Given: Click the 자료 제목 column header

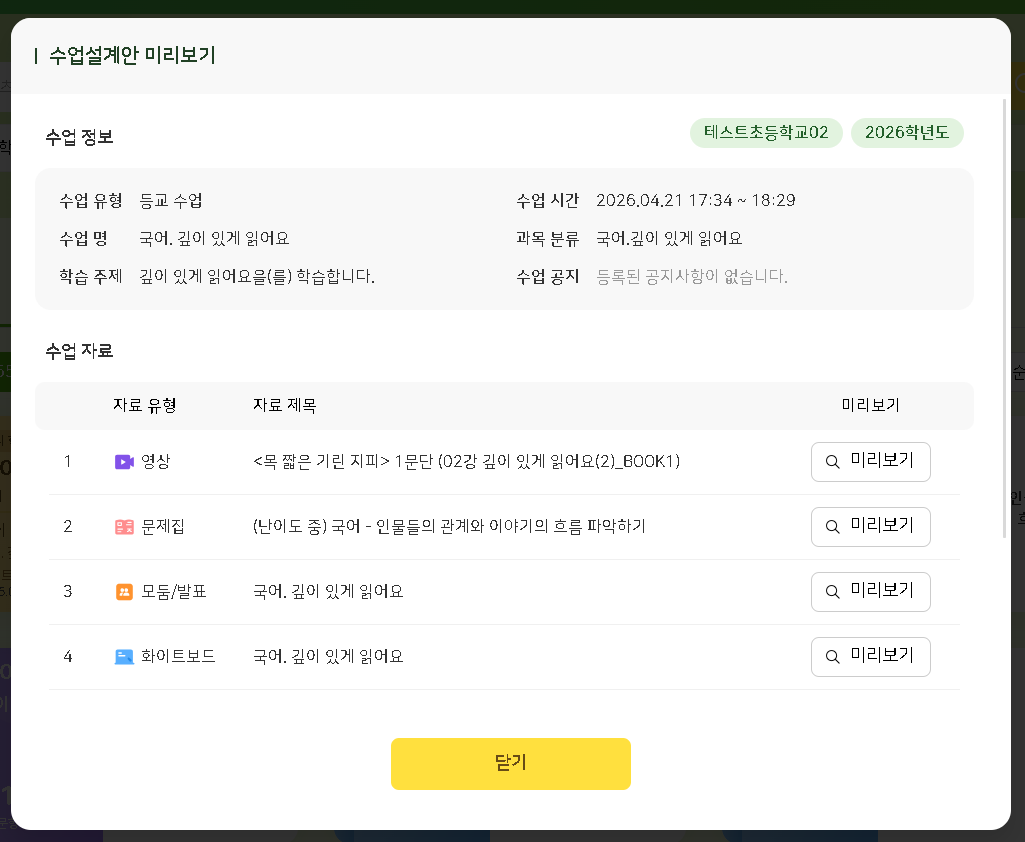Looking at the screenshot, I should tap(285, 405).
